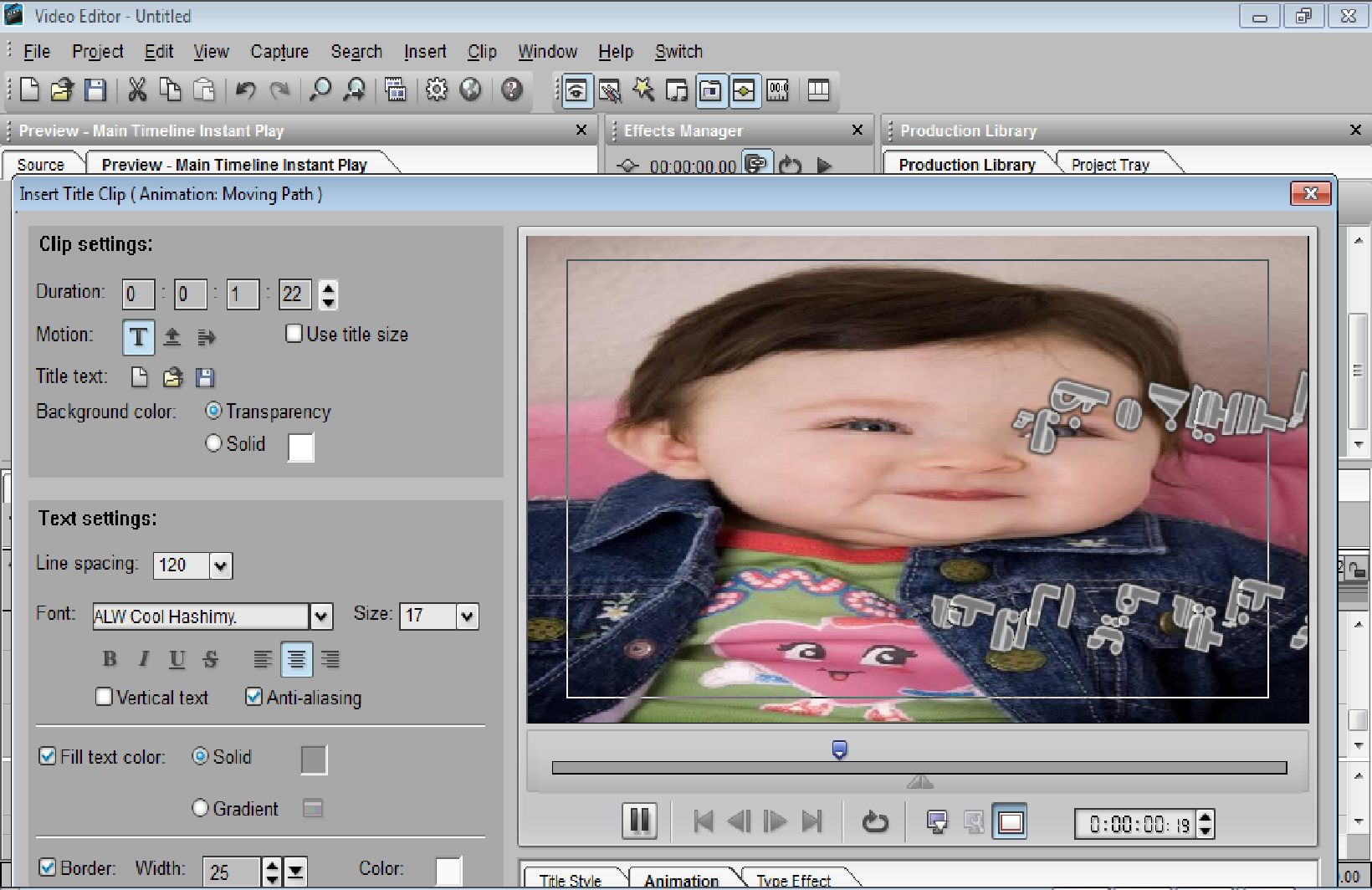Image resolution: width=1372 pixels, height=890 pixels.
Task: Switch to the Type Effect tab
Action: pos(793,880)
